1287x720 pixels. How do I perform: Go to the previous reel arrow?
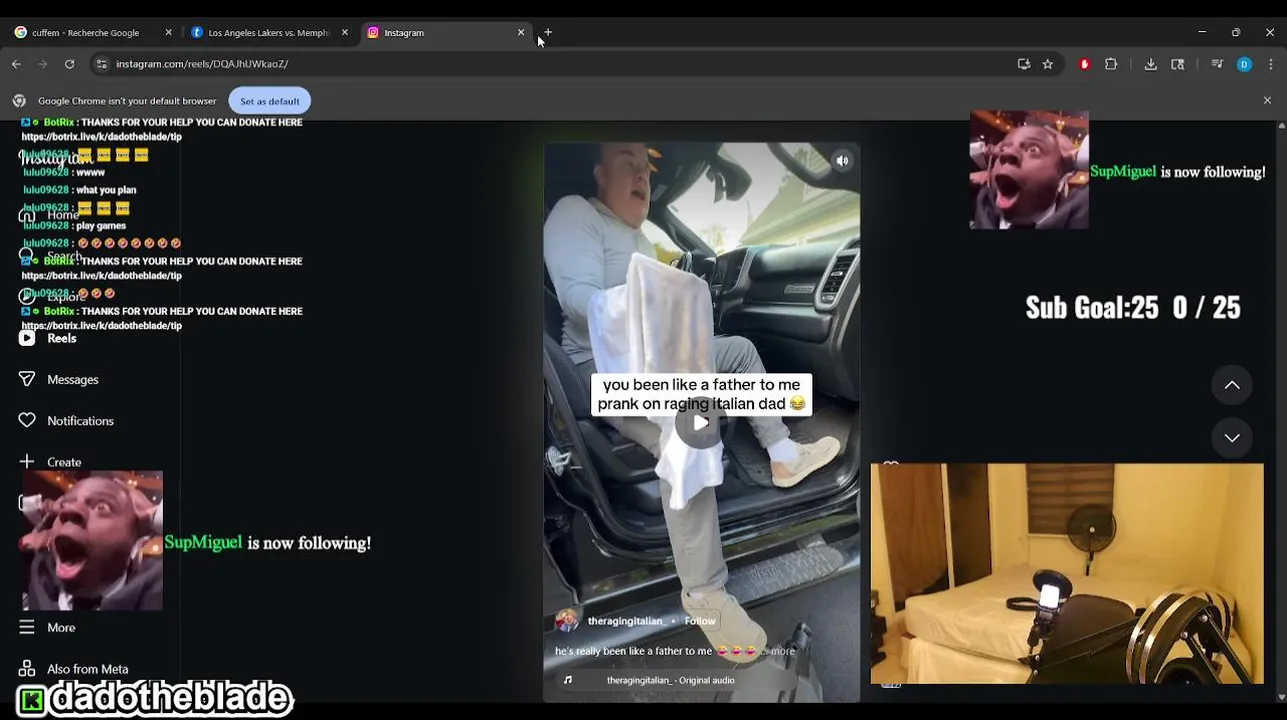(x=1232, y=385)
